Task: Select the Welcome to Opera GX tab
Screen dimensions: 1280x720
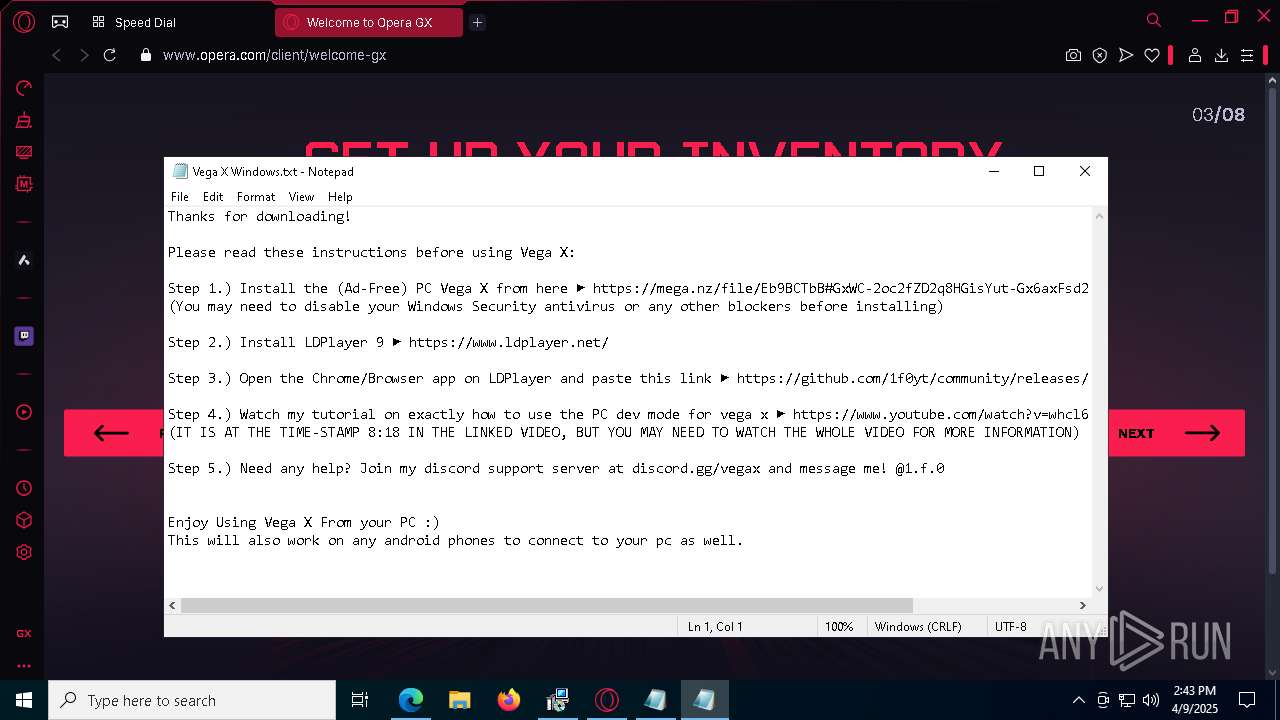Action: (369, 22)
